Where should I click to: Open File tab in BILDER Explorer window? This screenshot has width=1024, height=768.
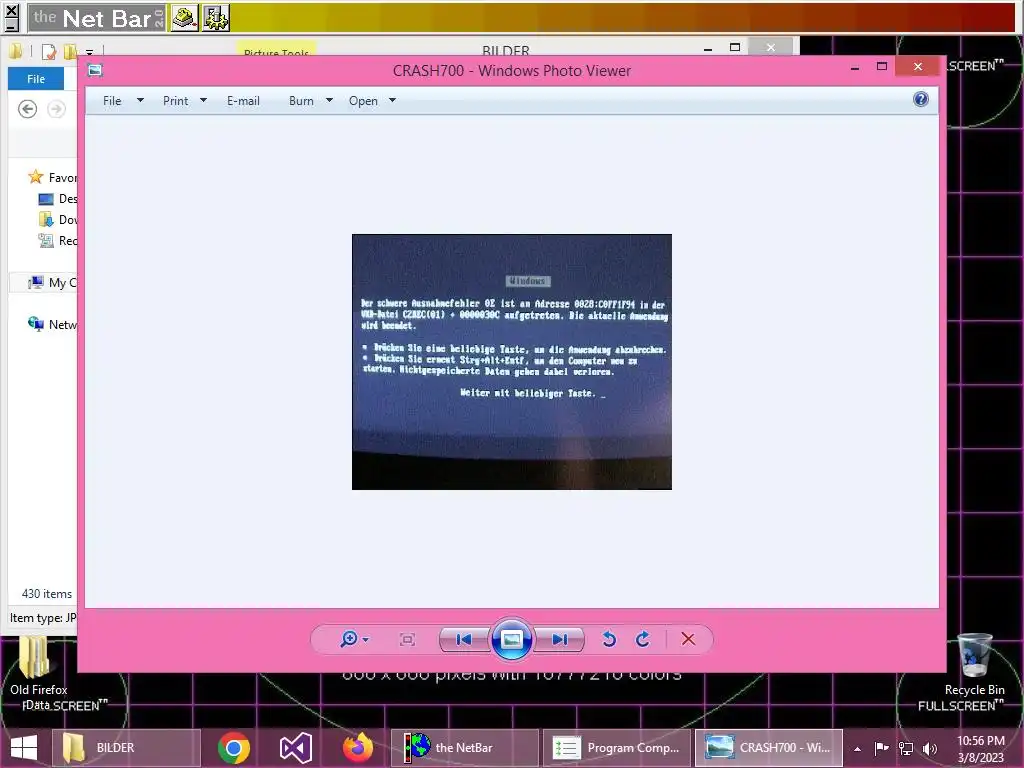pyautogui.click(x=36, y=79)
